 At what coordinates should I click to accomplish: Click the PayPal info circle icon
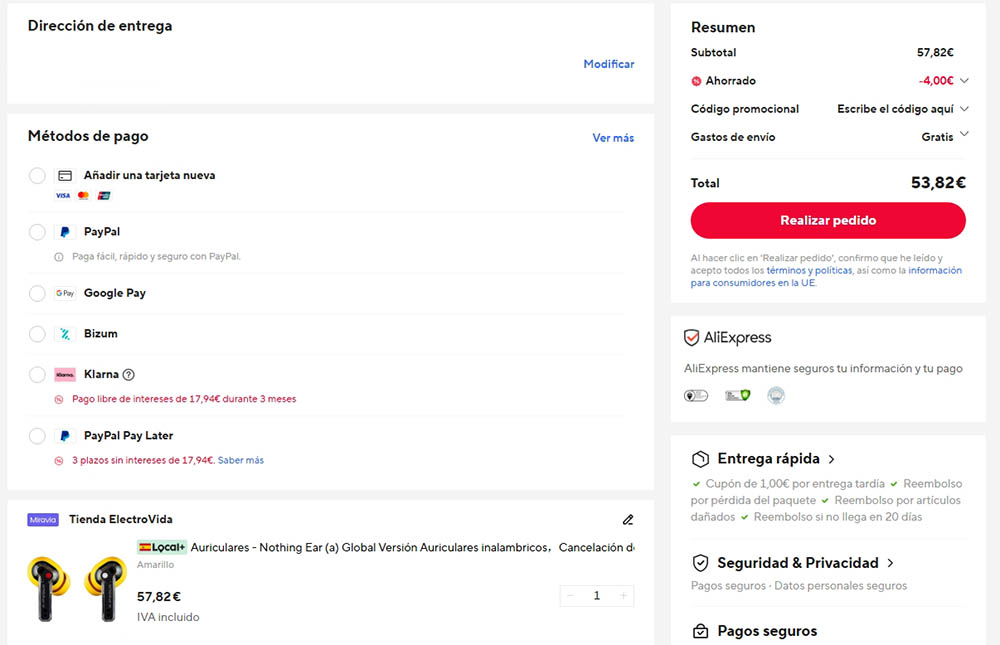point(59,257)
